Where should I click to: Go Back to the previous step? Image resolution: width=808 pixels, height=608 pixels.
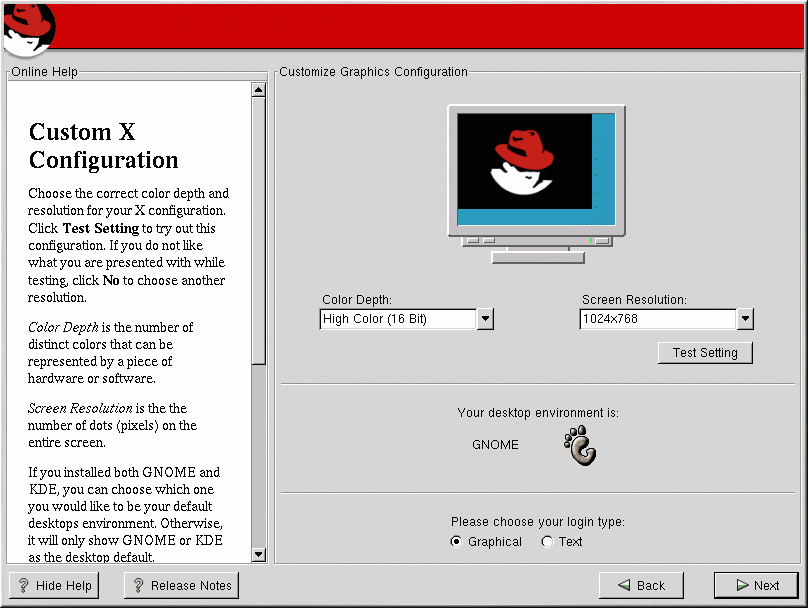click(641, 585)
